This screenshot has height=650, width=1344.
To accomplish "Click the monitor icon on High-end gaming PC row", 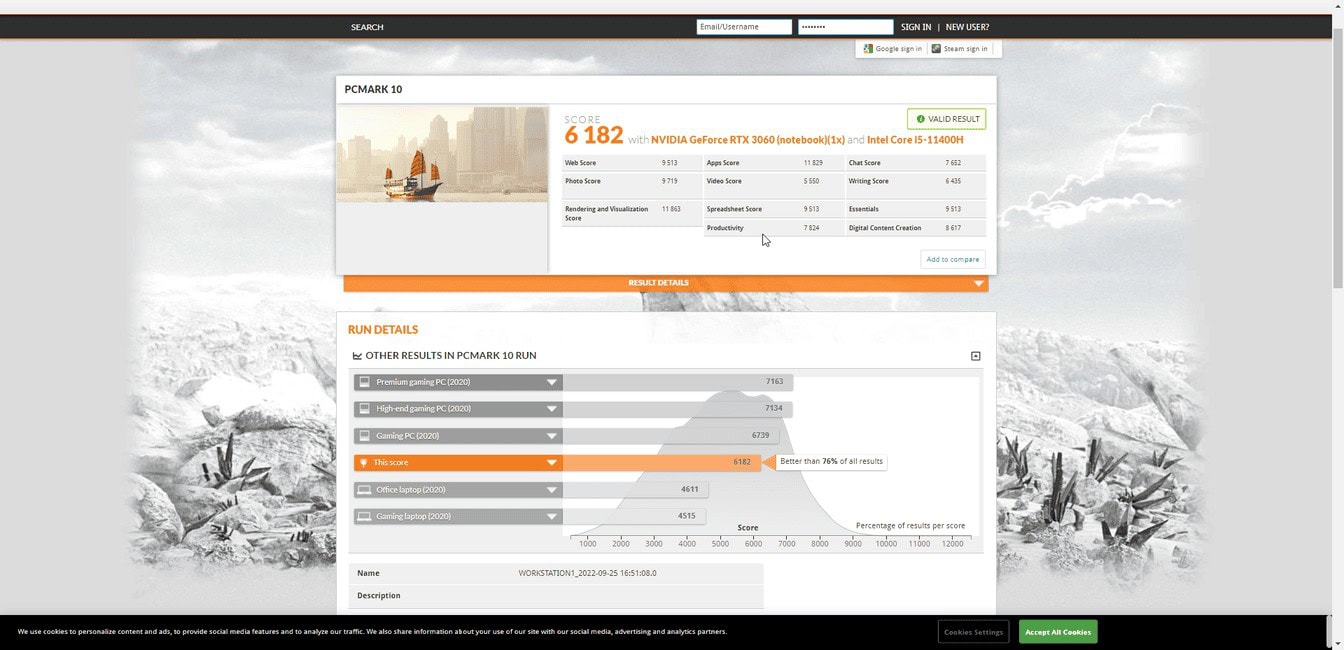I will tap(365, 409).
